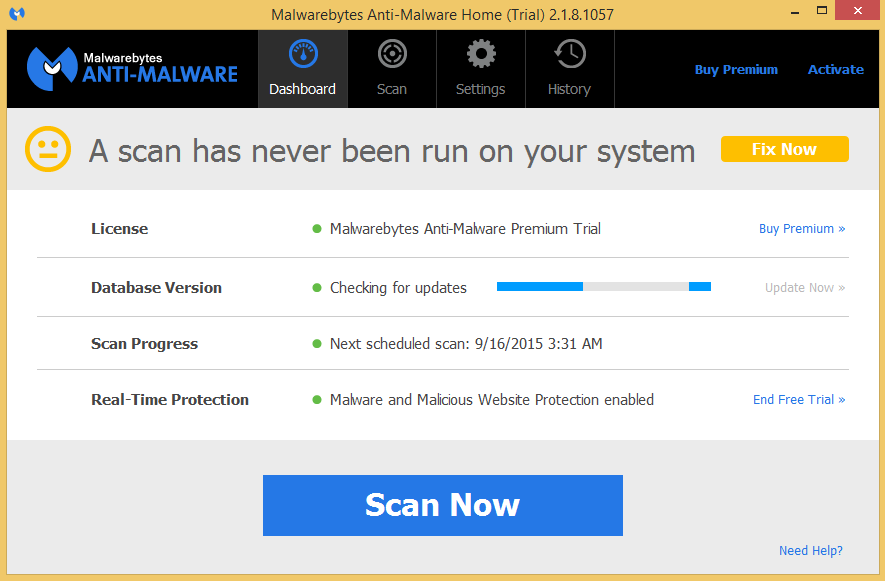Viewport: 885px width, 581px height.
Task: Open the Settings tab
Action: 481,69
